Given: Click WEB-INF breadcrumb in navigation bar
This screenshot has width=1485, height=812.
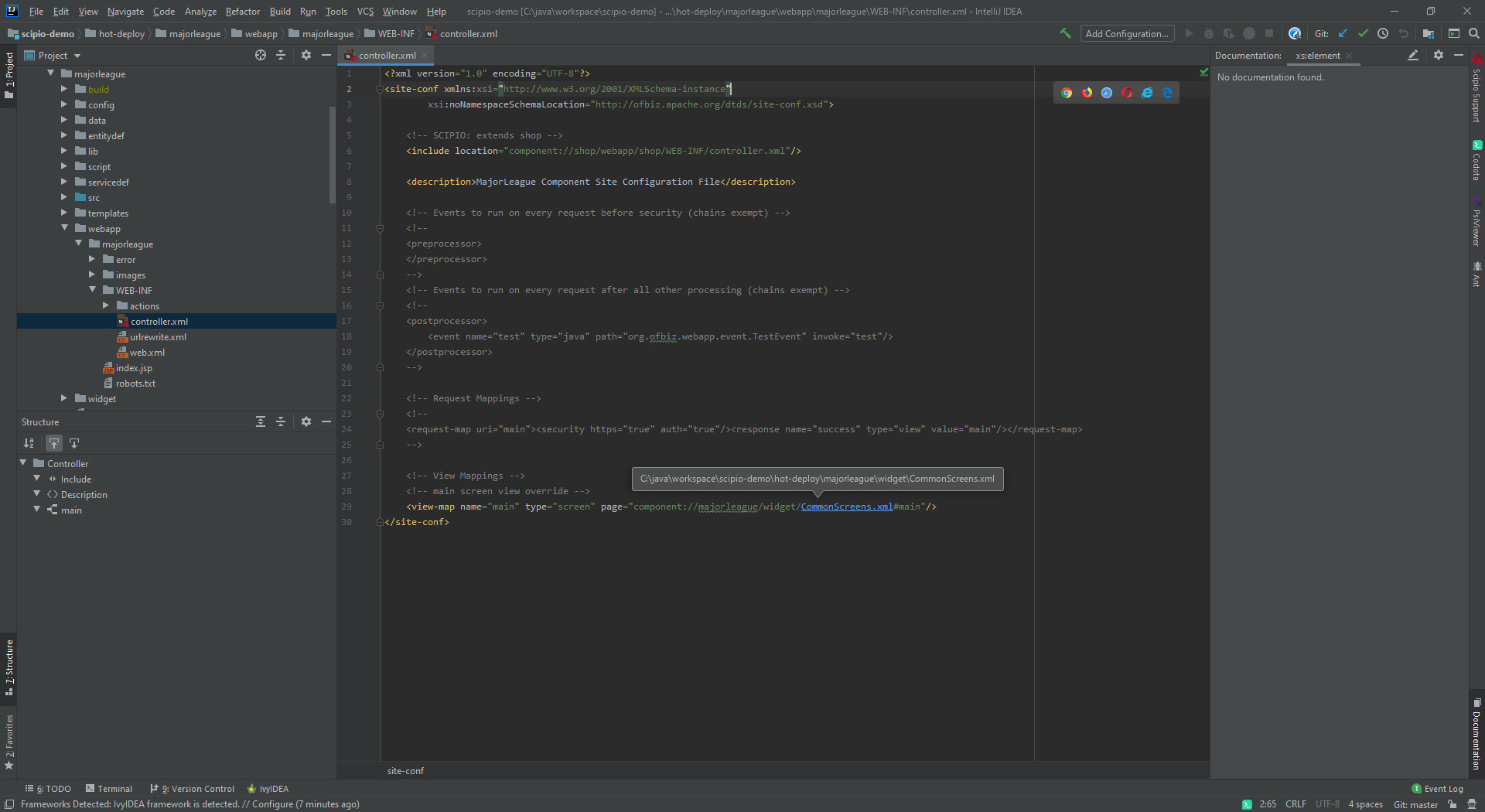Looking at the screenshot, I should (x=390, y=33).
